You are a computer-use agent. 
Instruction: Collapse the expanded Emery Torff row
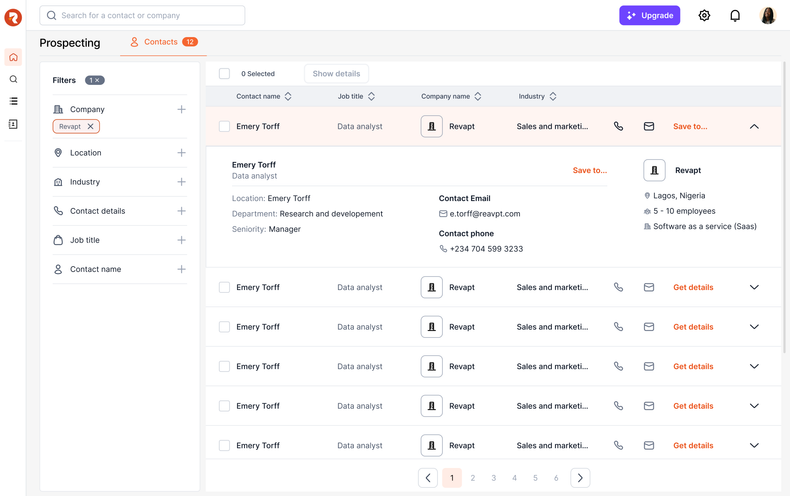(x=754, y=127)
